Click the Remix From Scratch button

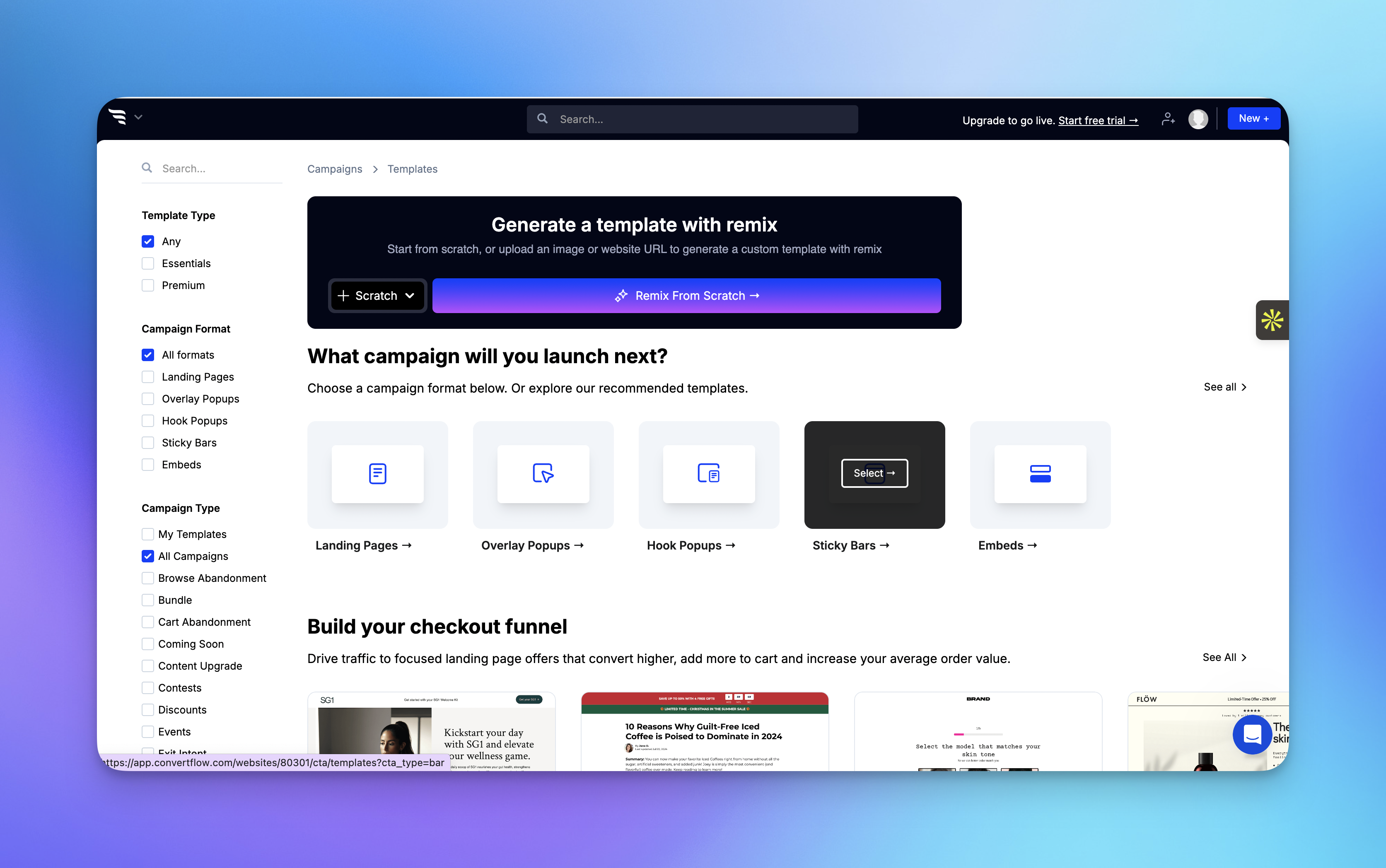pyautogui.click(x=686, y=295)
